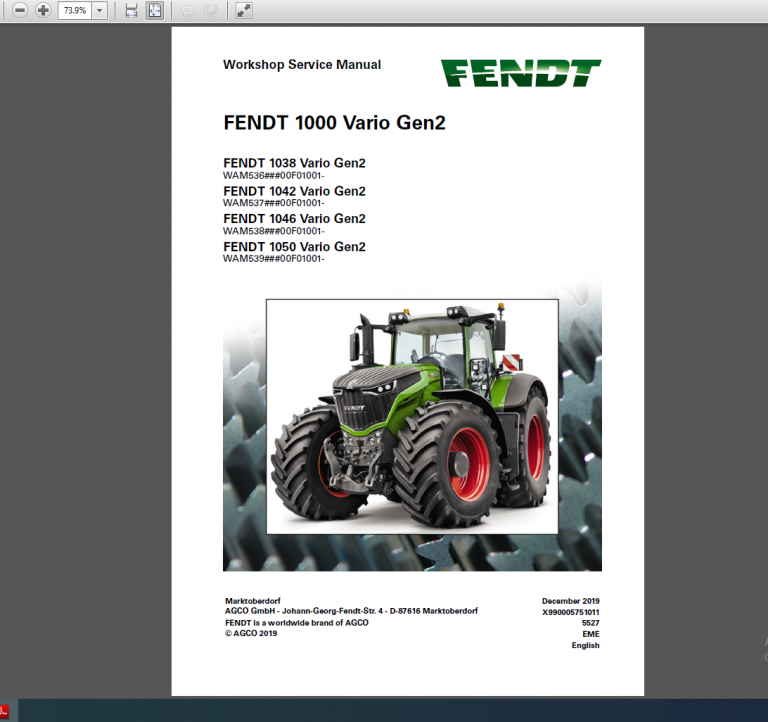The height and width of the screenshot is (722, 768).
Task: Click the 'FENDT 1046 Vario Gen2' line
Action: pos(294,218)
